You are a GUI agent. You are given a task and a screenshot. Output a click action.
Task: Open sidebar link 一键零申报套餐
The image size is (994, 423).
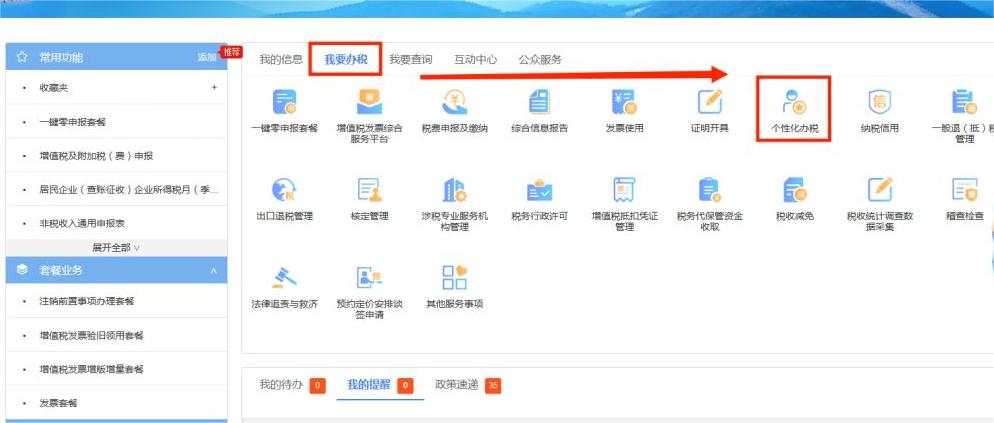(x=72, y=122)
